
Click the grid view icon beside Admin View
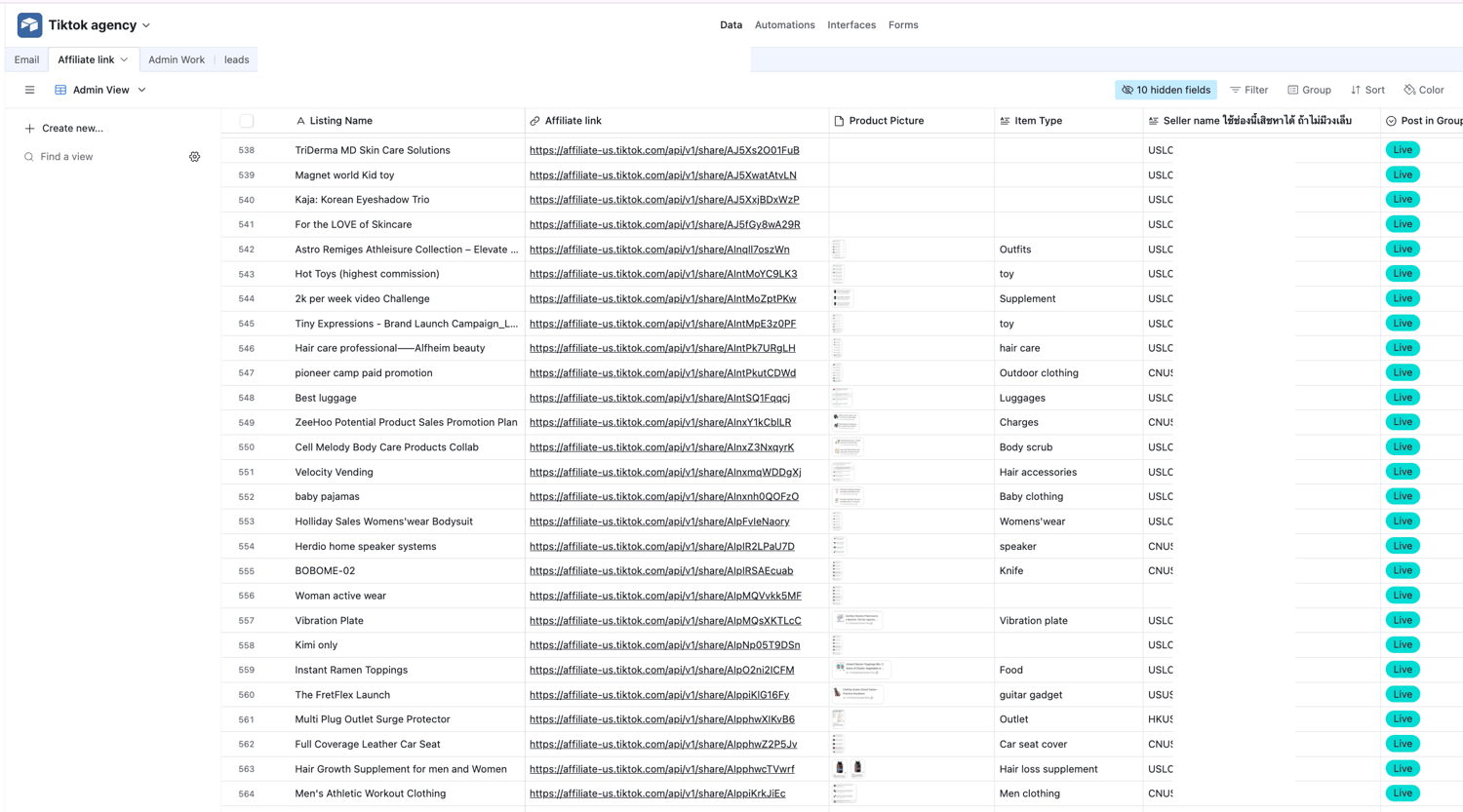(60, 90)
